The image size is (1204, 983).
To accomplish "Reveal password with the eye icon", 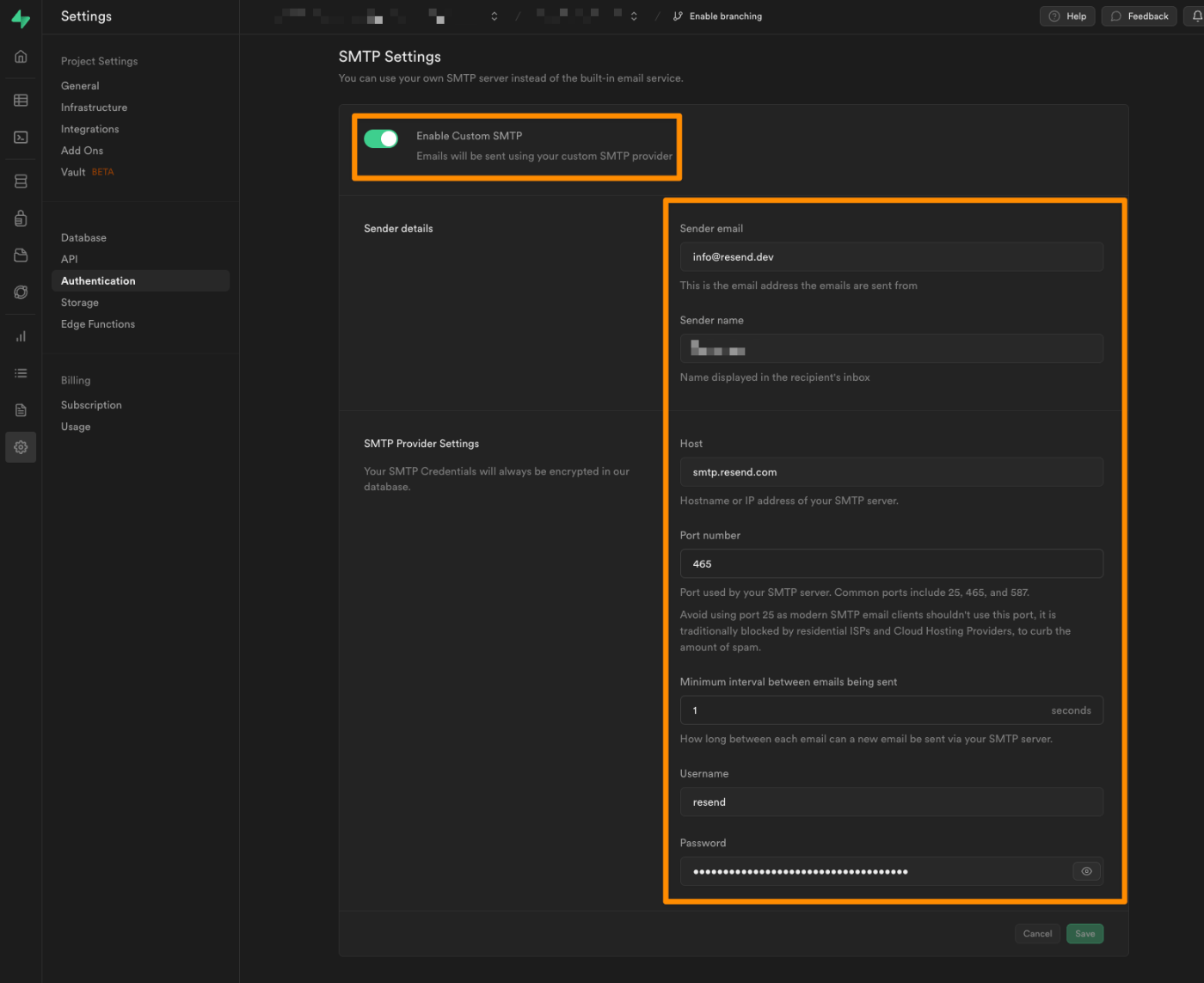I will coord(1087,871).
